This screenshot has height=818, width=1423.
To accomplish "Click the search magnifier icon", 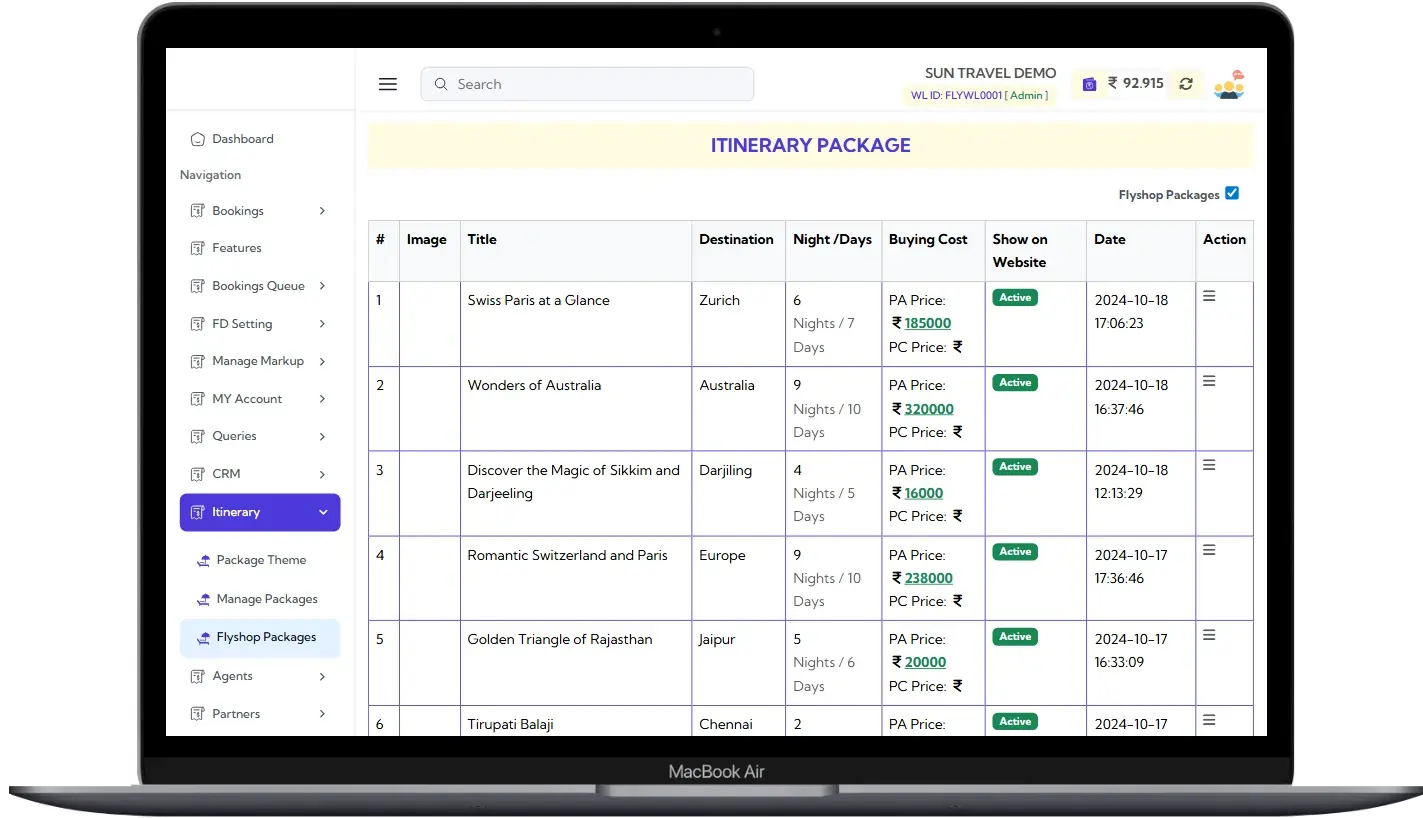I will [x=441, y=84].
